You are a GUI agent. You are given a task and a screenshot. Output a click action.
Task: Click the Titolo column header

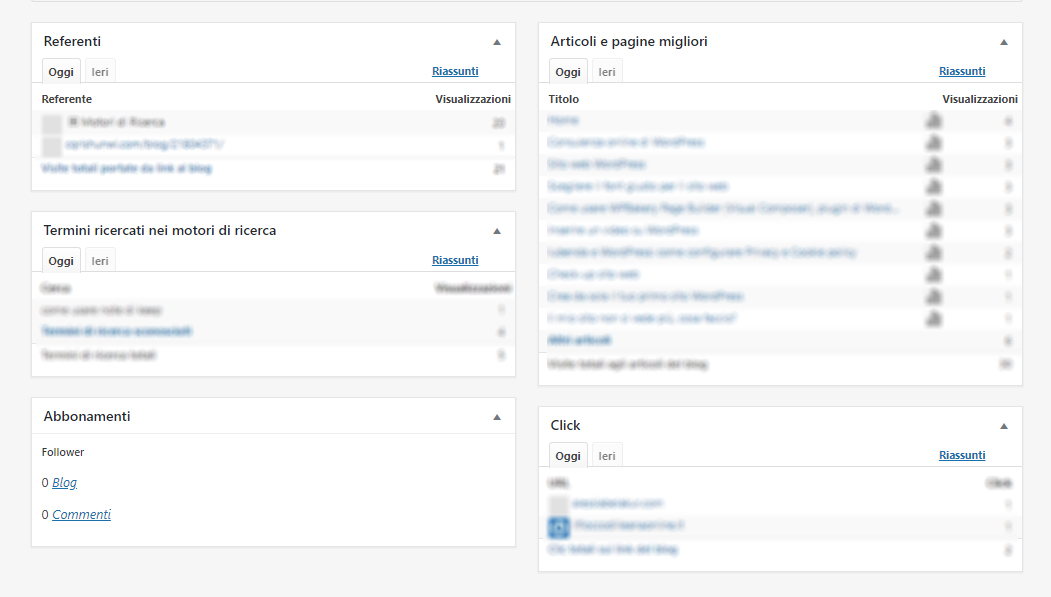coord(563,99)
